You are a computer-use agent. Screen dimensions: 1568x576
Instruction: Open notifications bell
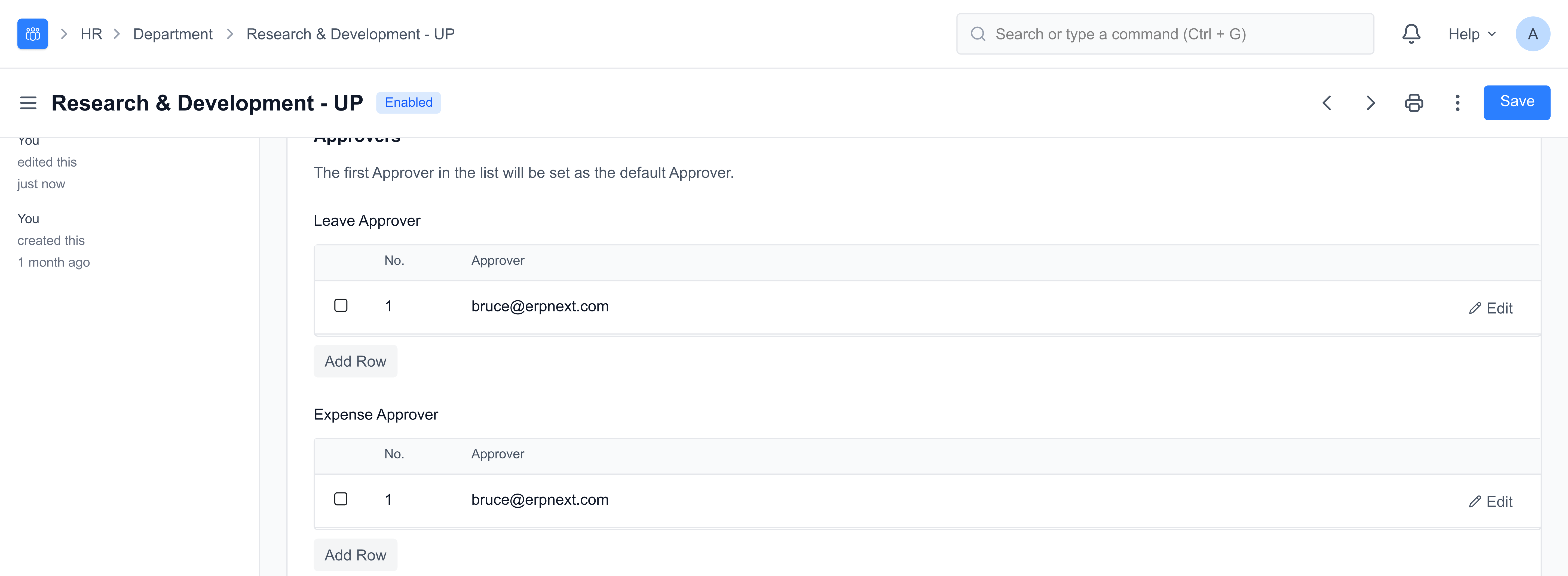click(x=1411, y=34)
